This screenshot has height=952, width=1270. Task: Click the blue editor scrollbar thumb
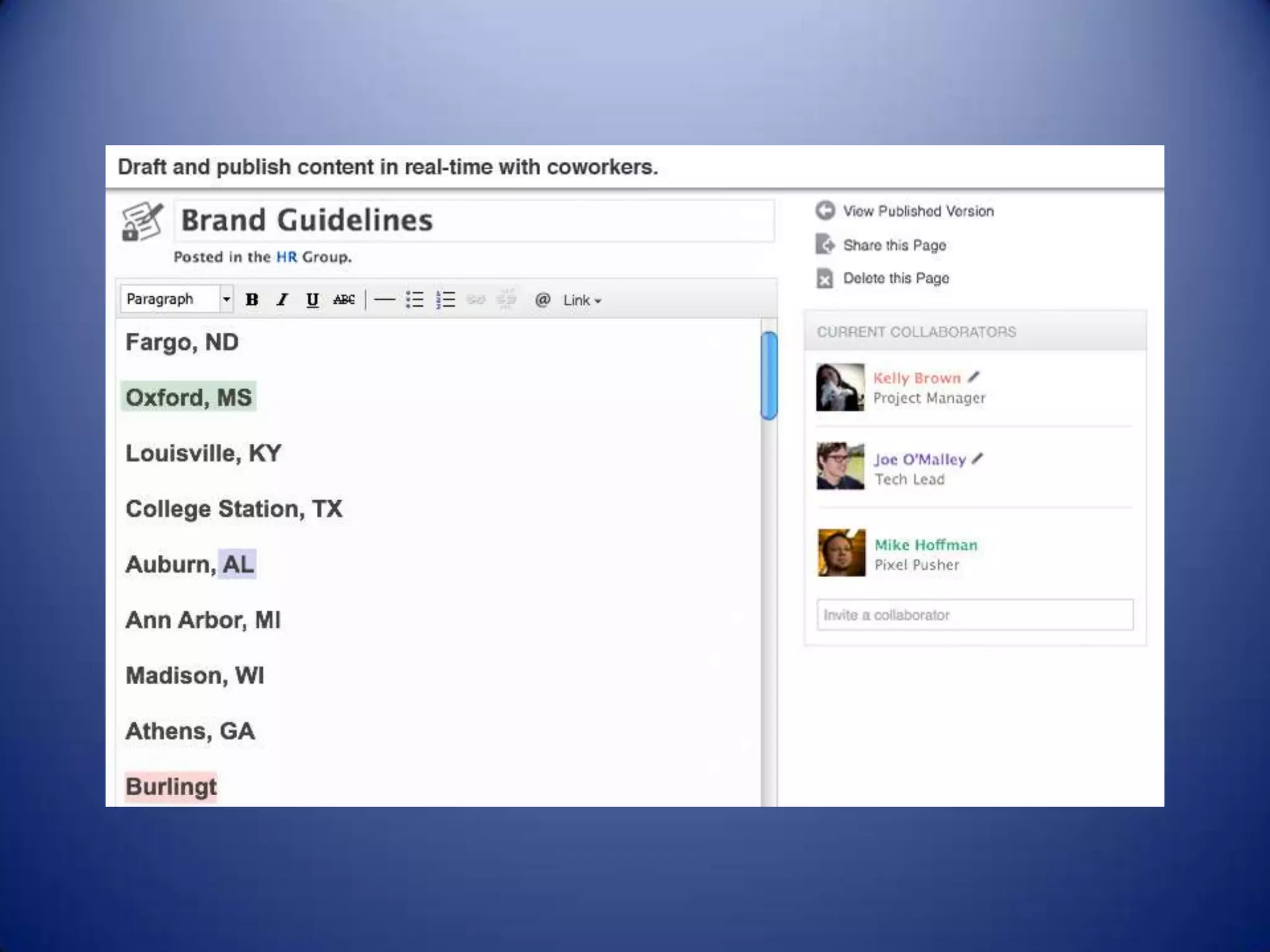pyautogui.click(x=769, y=376)
